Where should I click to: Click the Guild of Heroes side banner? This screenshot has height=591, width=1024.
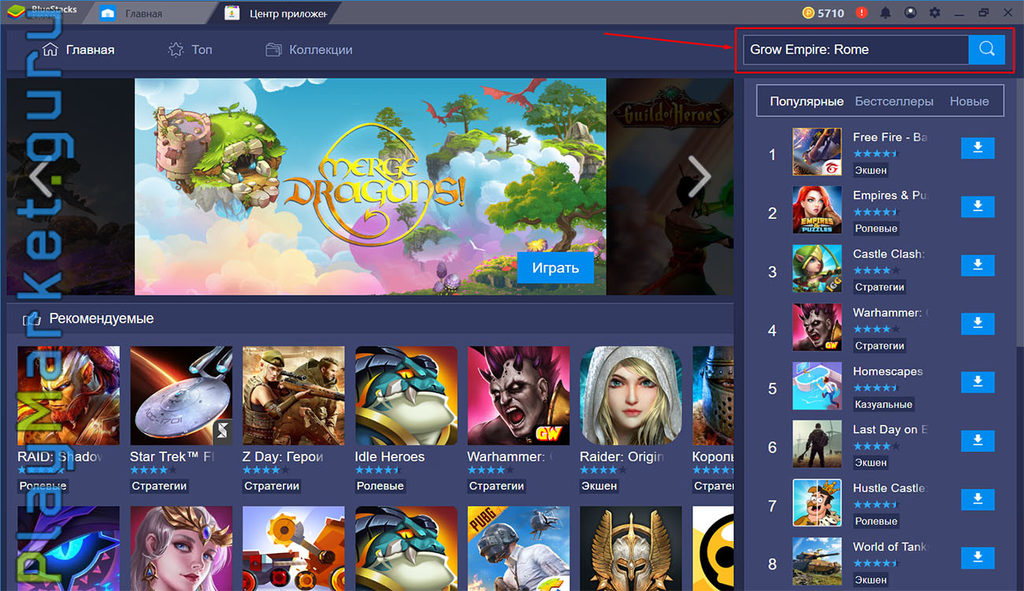(x=670, y=187)
